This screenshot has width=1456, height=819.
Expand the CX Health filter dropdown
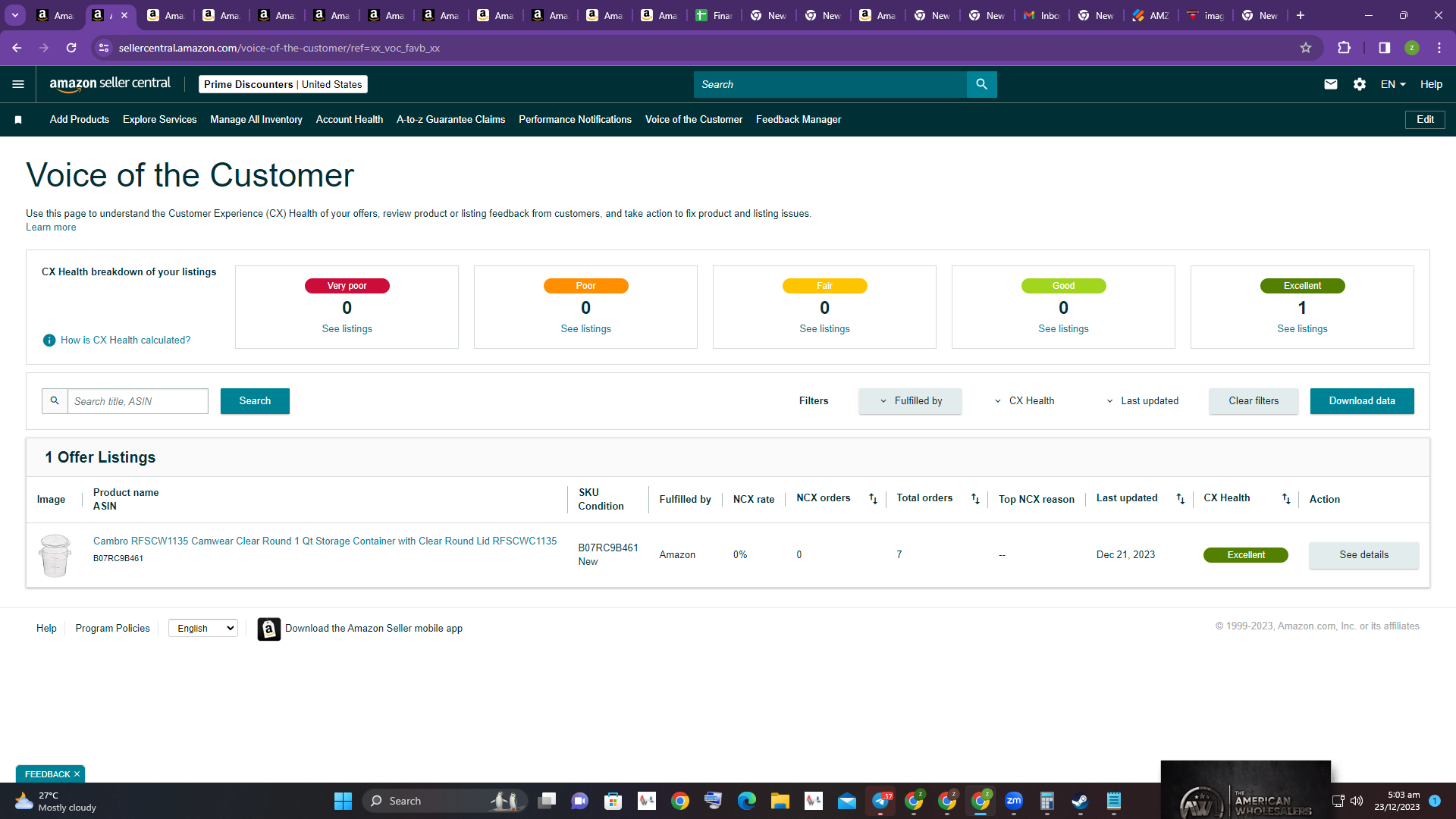(1024, 401)
